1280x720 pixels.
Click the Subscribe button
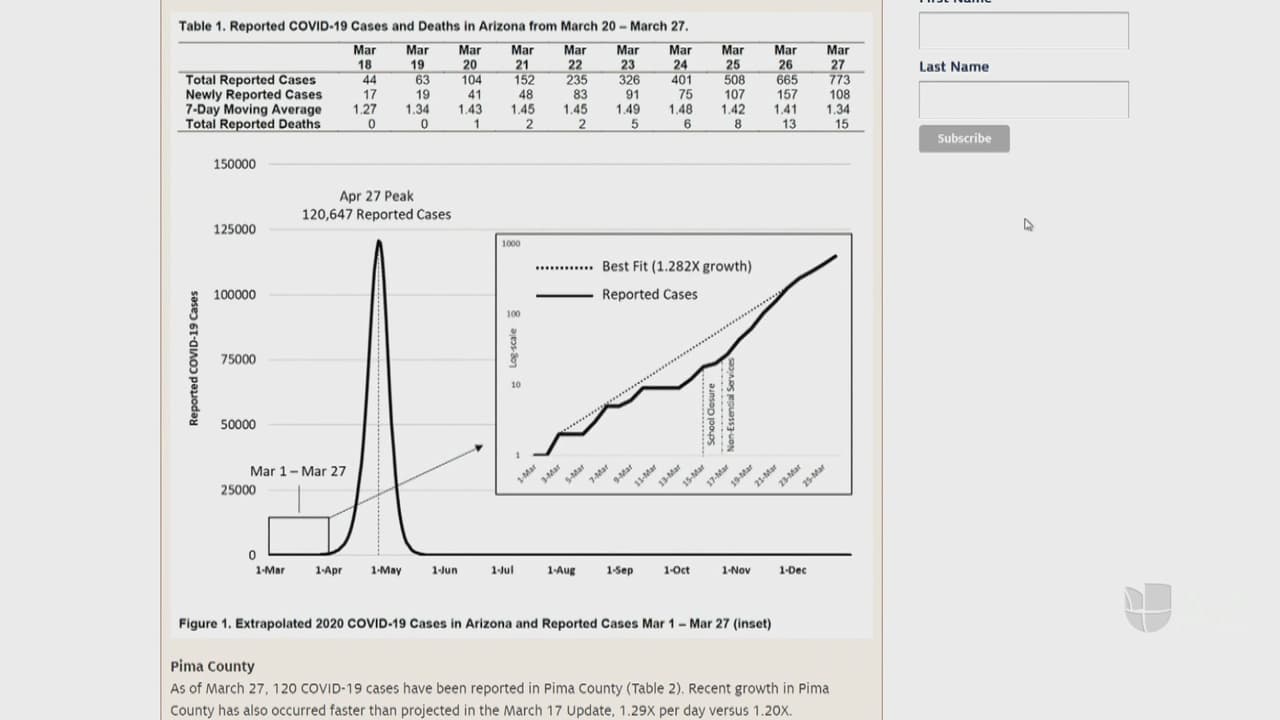[964, 138]
